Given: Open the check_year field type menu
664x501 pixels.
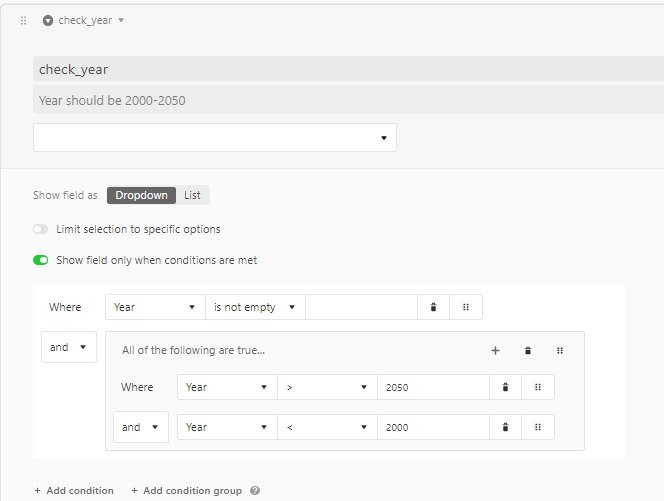Looking at the screenshot, I should coord(84,20).
